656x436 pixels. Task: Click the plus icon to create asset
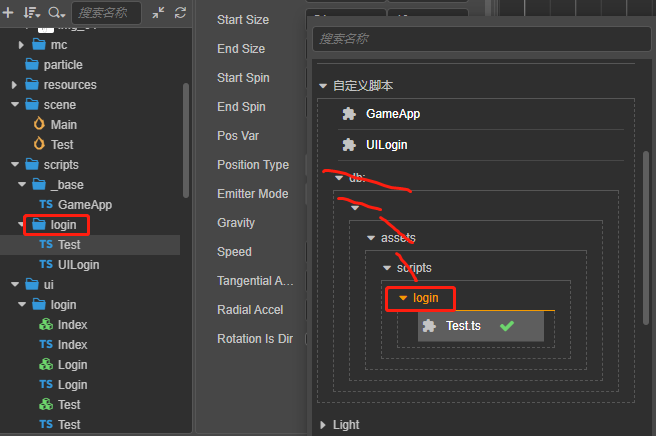8,13
